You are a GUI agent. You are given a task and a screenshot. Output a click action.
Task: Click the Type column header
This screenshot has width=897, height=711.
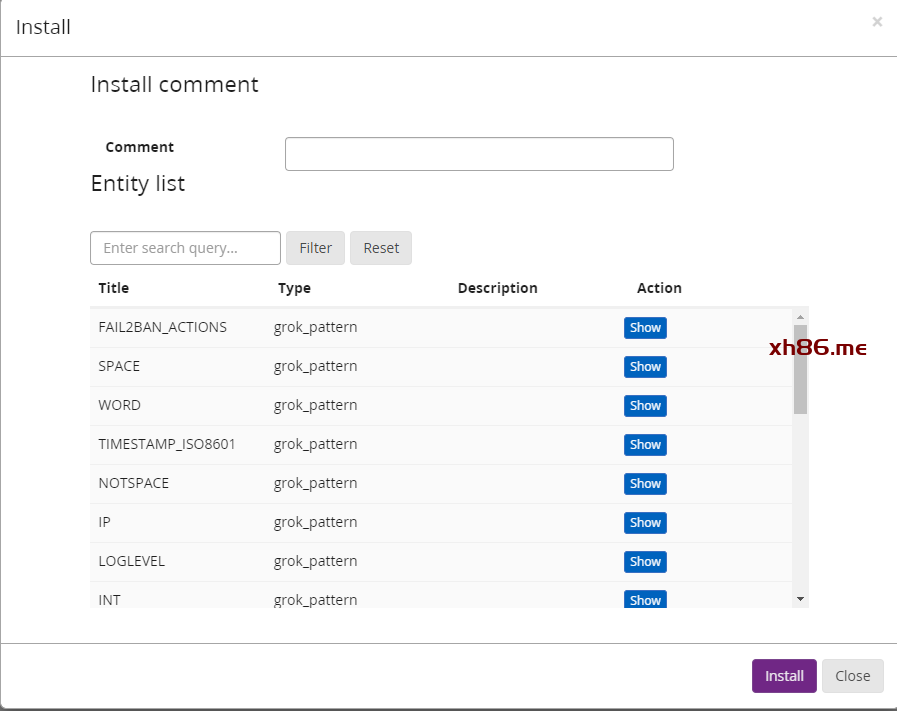[294, 288]
